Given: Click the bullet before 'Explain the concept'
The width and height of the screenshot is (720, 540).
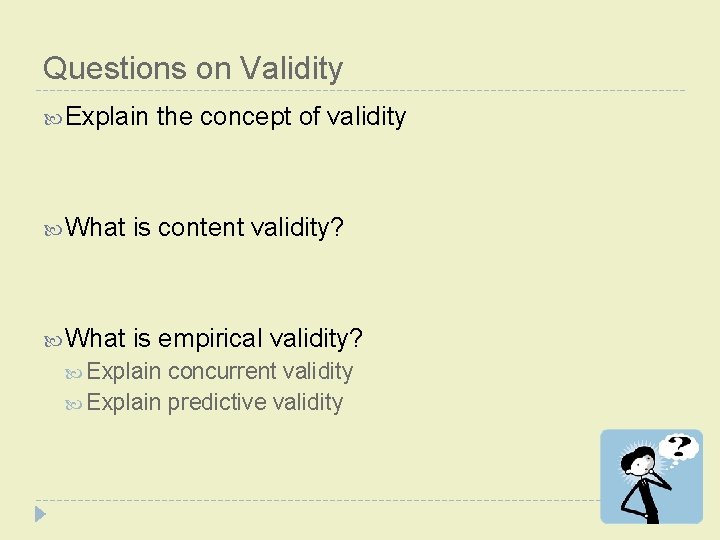Looking at the screenshot, I should (53, 118).
